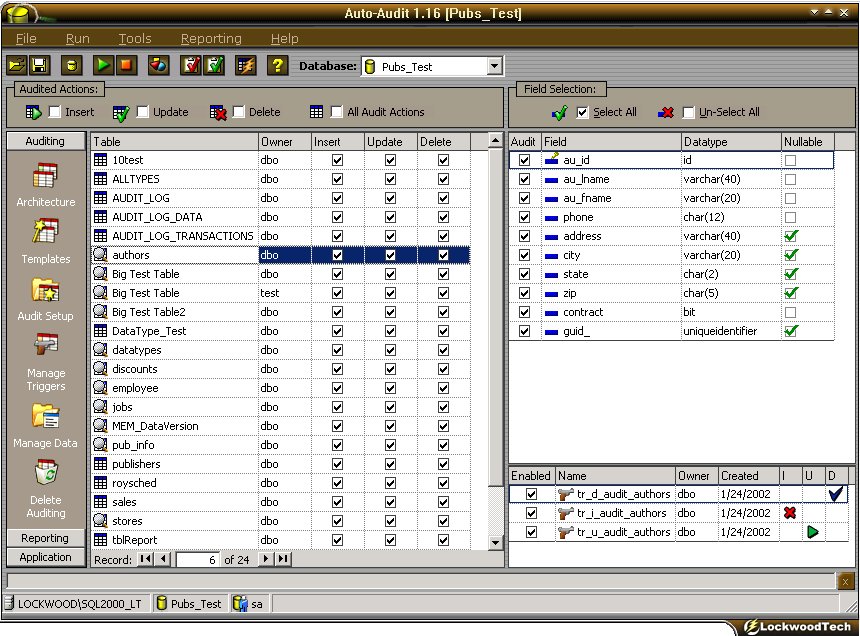The image size is (860, 636).
Task: Click the green arrow on tr_u_audit_authors row
Action: [x=813, y=532]
